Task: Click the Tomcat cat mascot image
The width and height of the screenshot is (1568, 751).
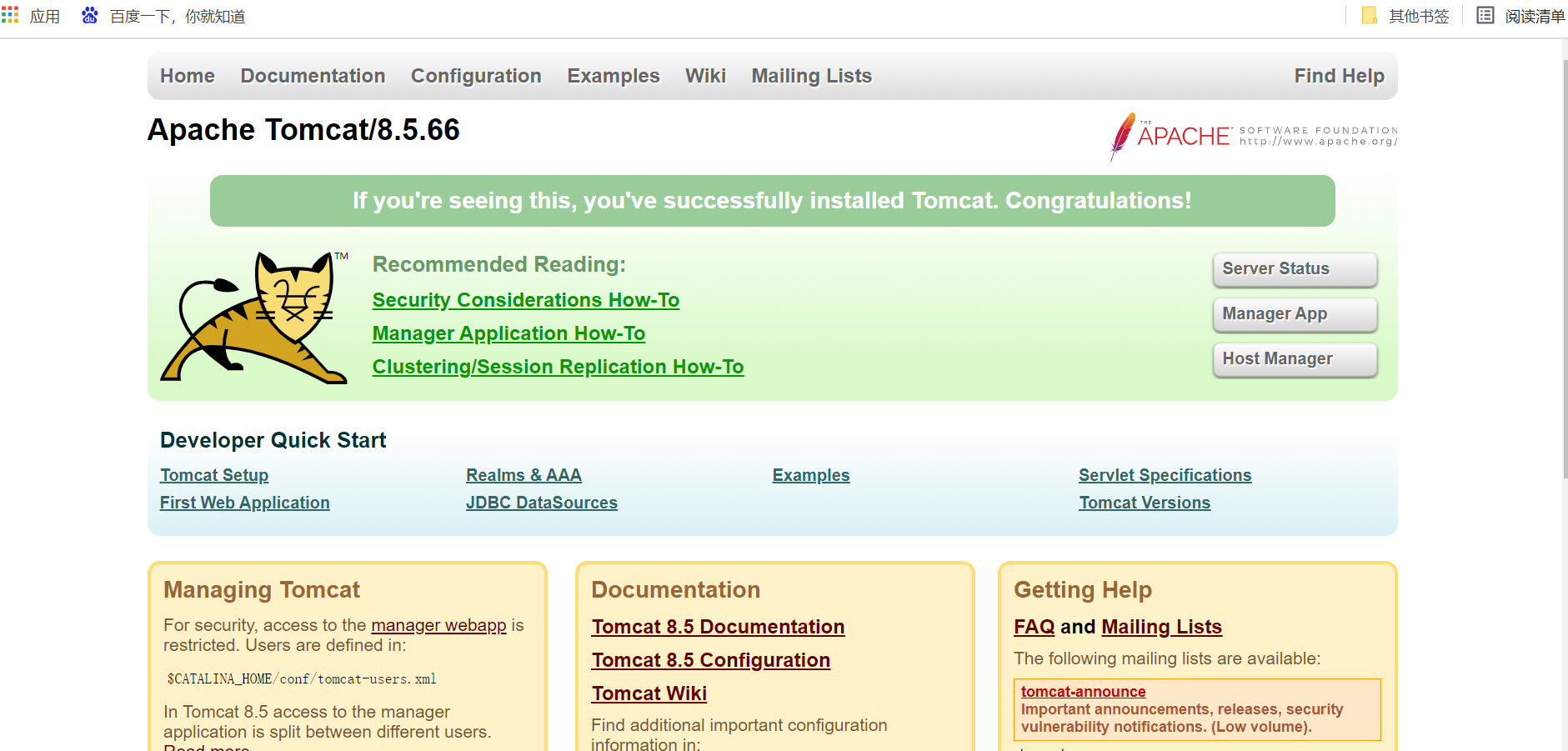Action: pyautogui.click(x=254, y=318)
